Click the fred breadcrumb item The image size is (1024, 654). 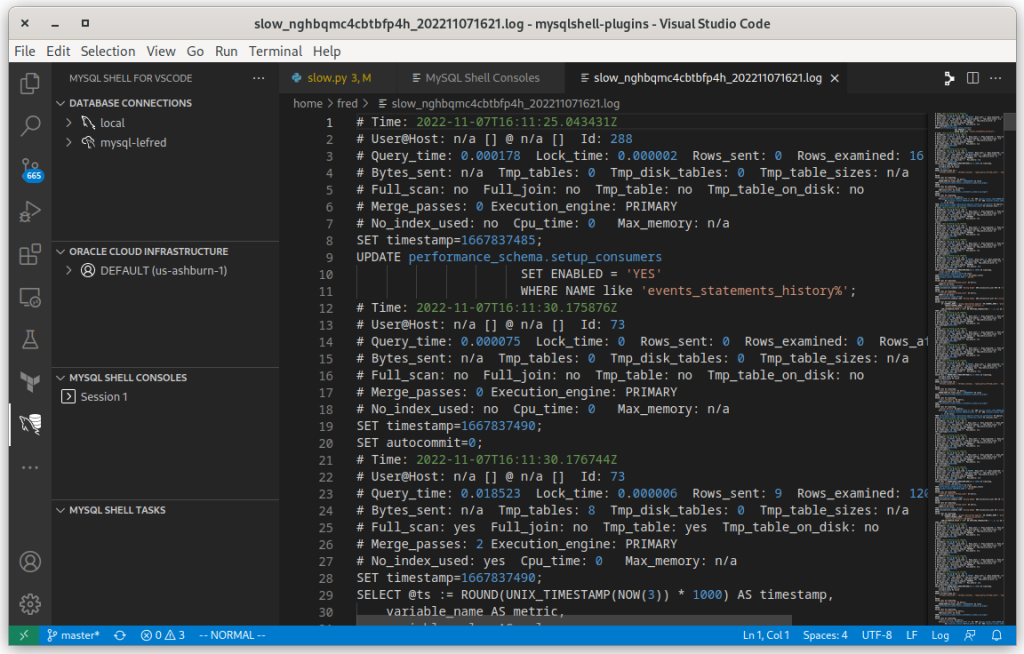pyautogui.click(x=348, y=103)
